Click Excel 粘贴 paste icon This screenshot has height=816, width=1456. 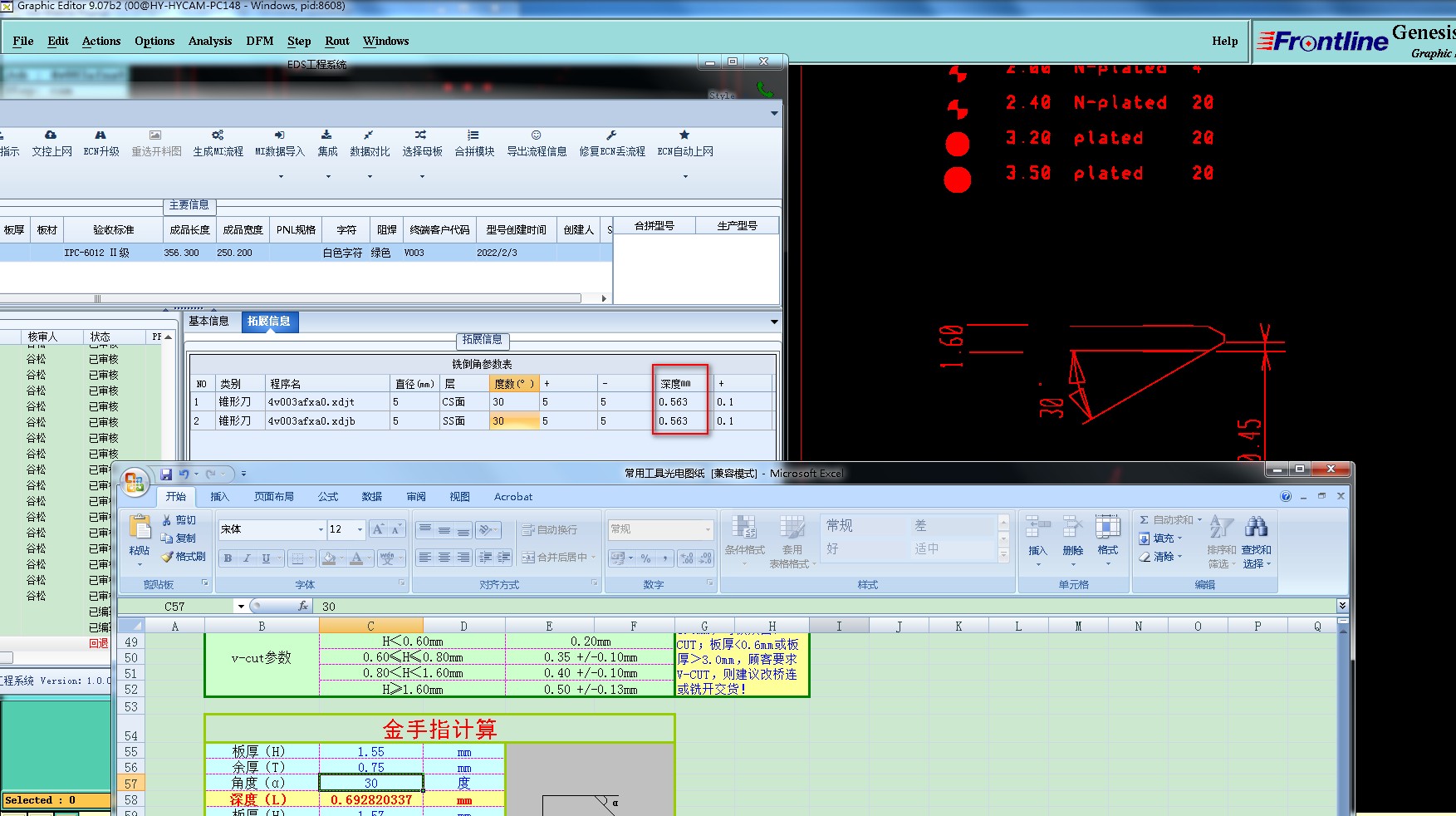(x=140, y=527)
